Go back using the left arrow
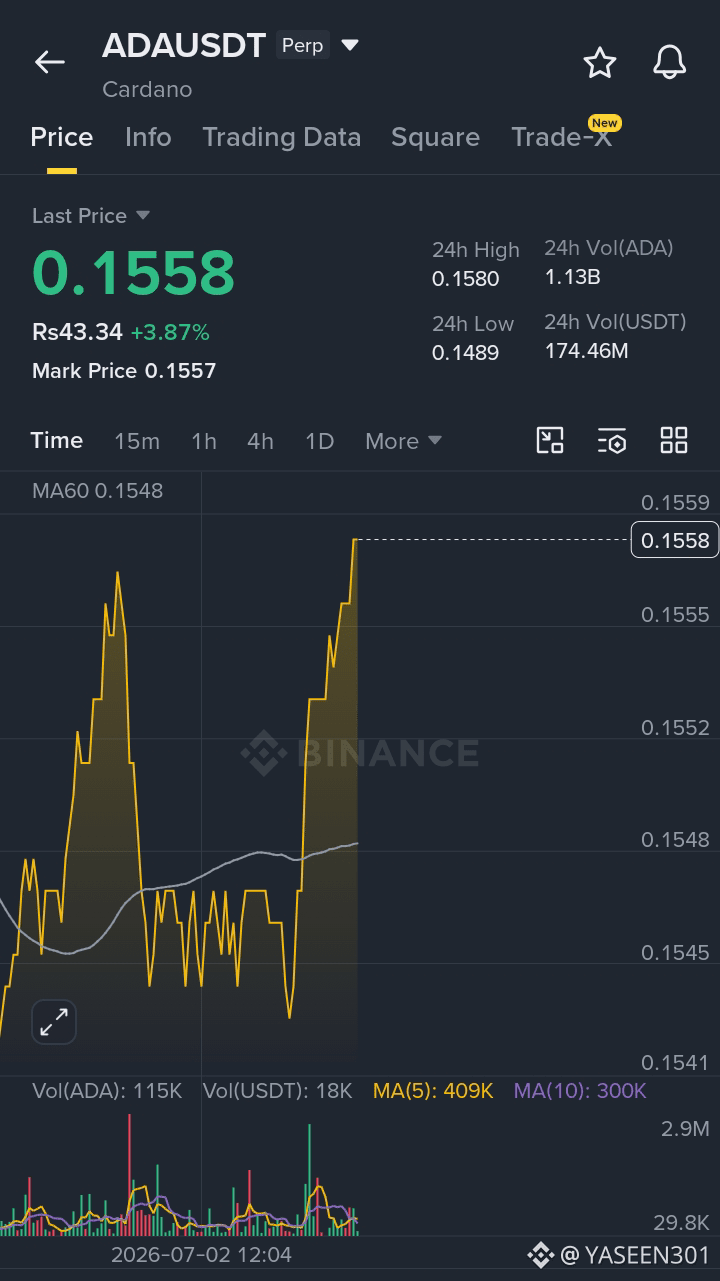720x1281 pixels. [49, 62]
